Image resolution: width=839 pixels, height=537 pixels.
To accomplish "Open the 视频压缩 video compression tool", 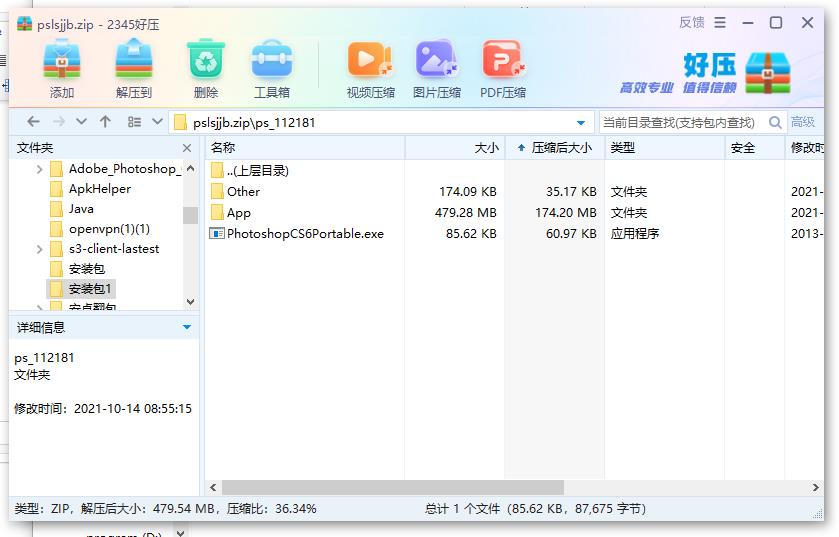I will coord(370,59).
